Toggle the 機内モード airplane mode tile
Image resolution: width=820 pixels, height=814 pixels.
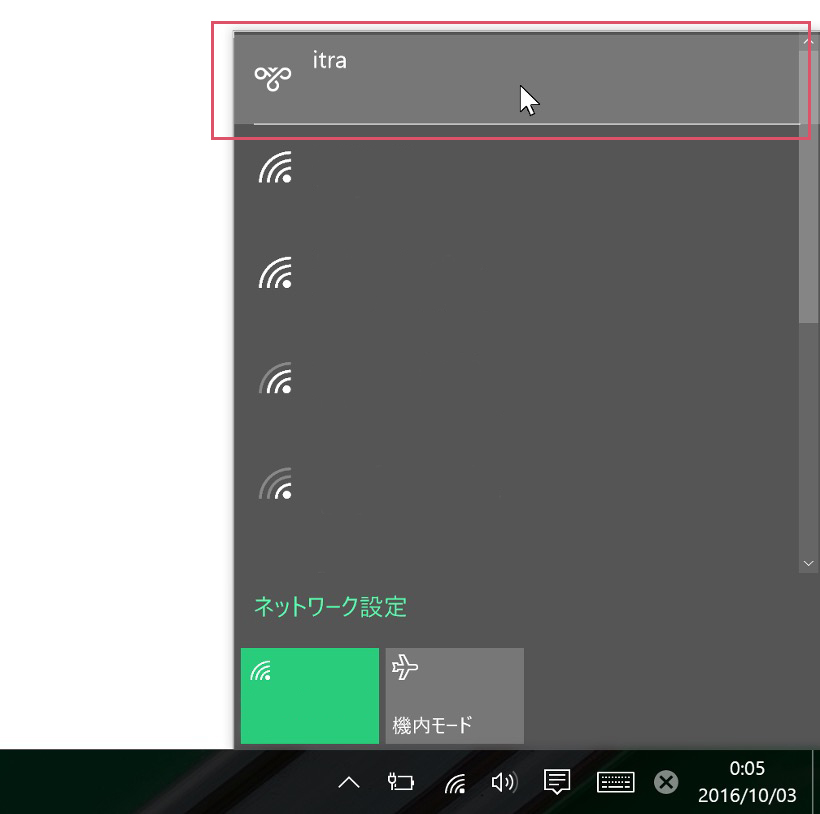(454, 695)
